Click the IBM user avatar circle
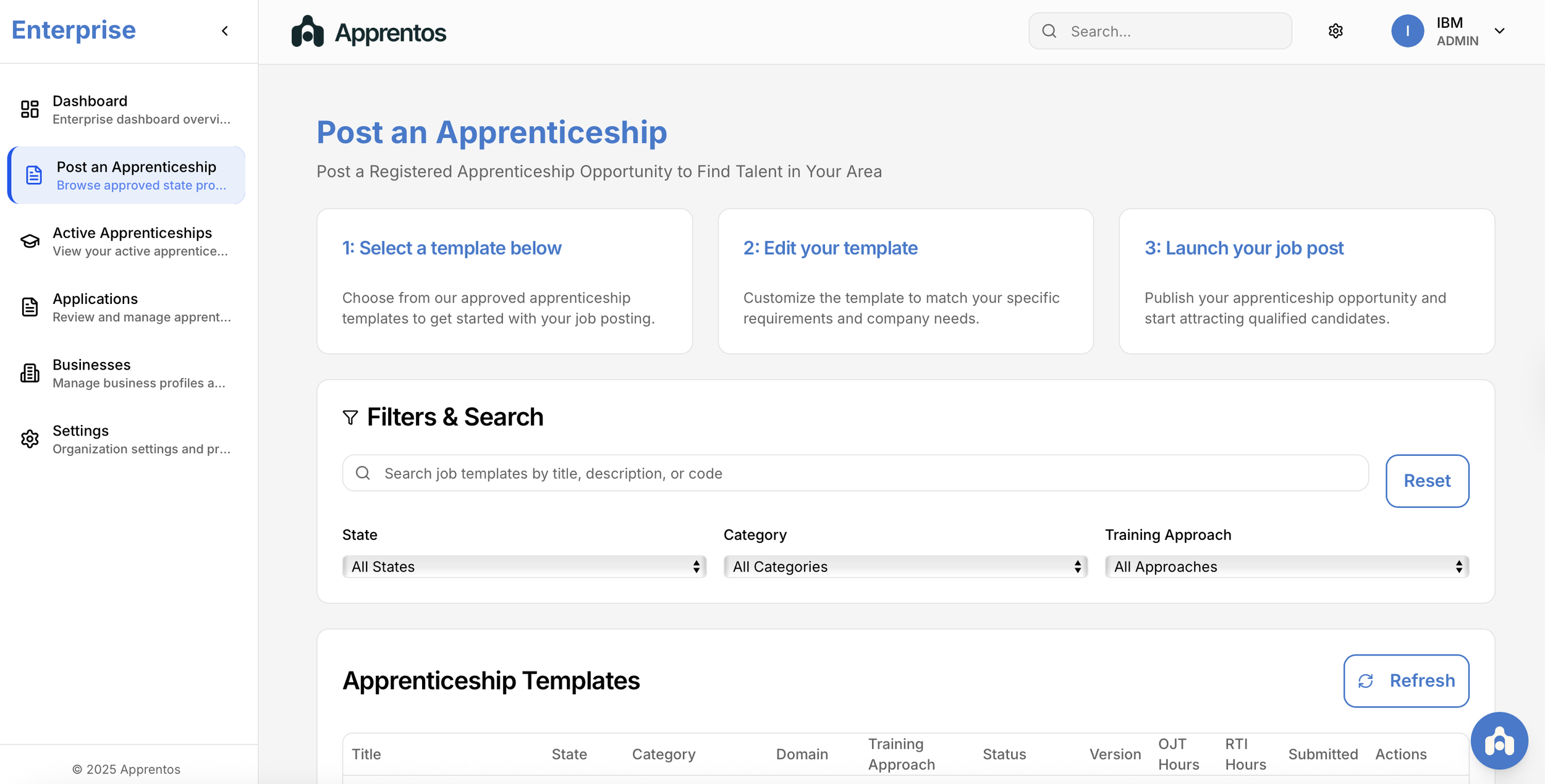This screenshot has width=1545, height=784. 1407,31
